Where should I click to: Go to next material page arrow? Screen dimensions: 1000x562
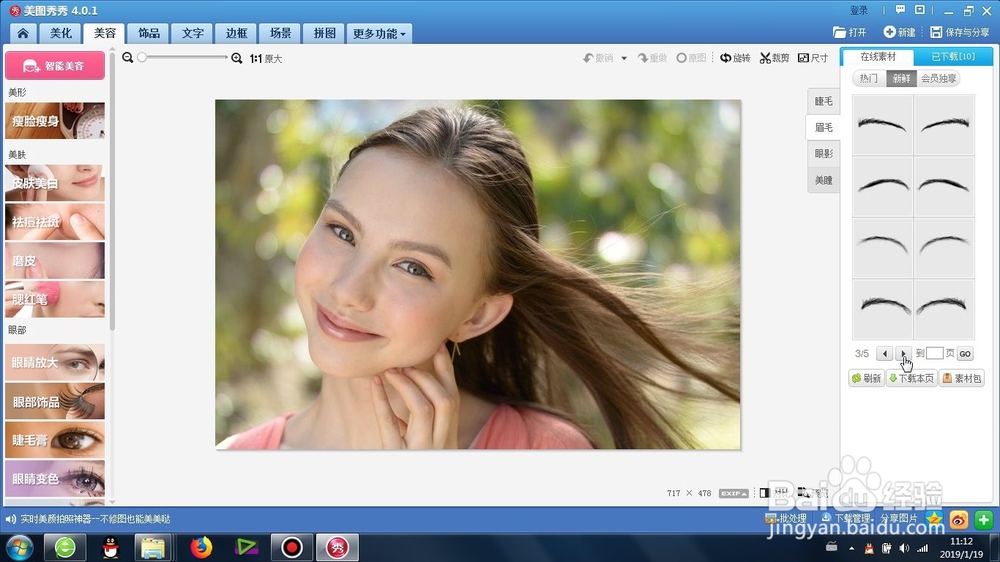(903, 353)
